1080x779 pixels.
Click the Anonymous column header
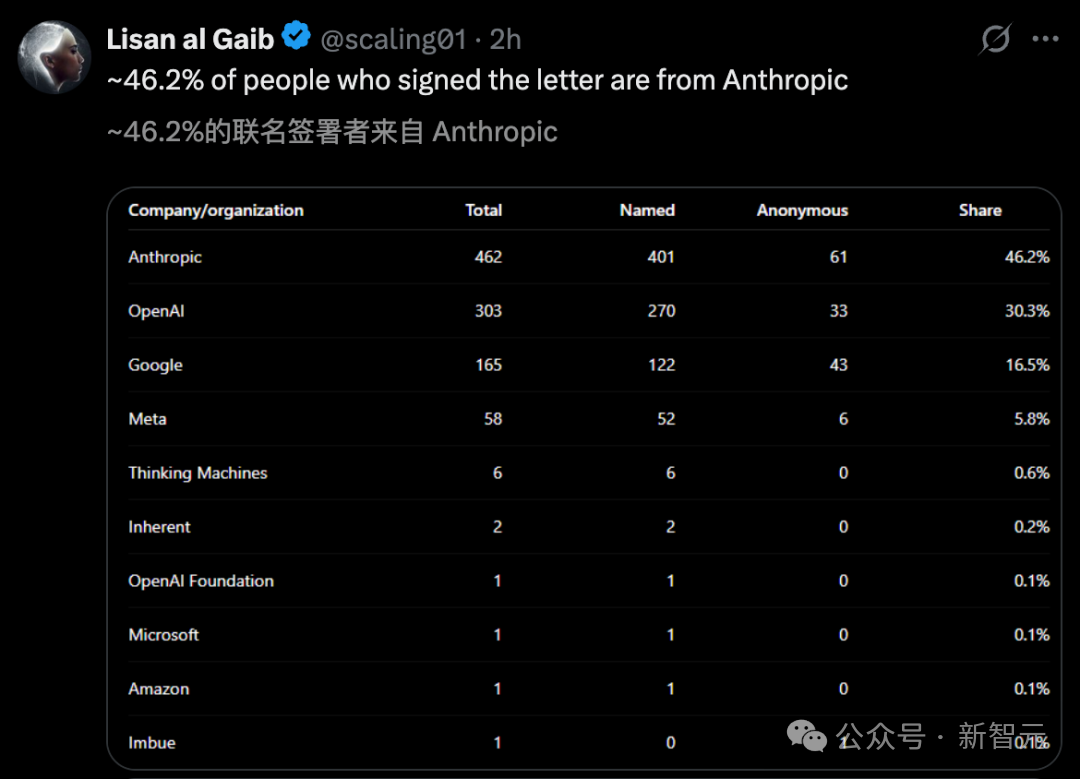(802, 211)
